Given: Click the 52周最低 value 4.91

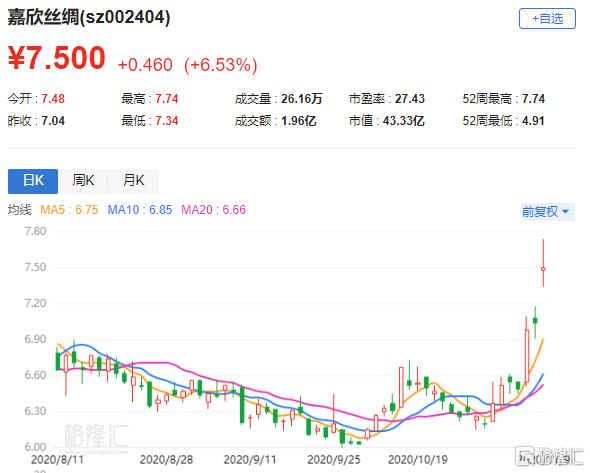Looking at the screenshot, I should pos(533,121).
